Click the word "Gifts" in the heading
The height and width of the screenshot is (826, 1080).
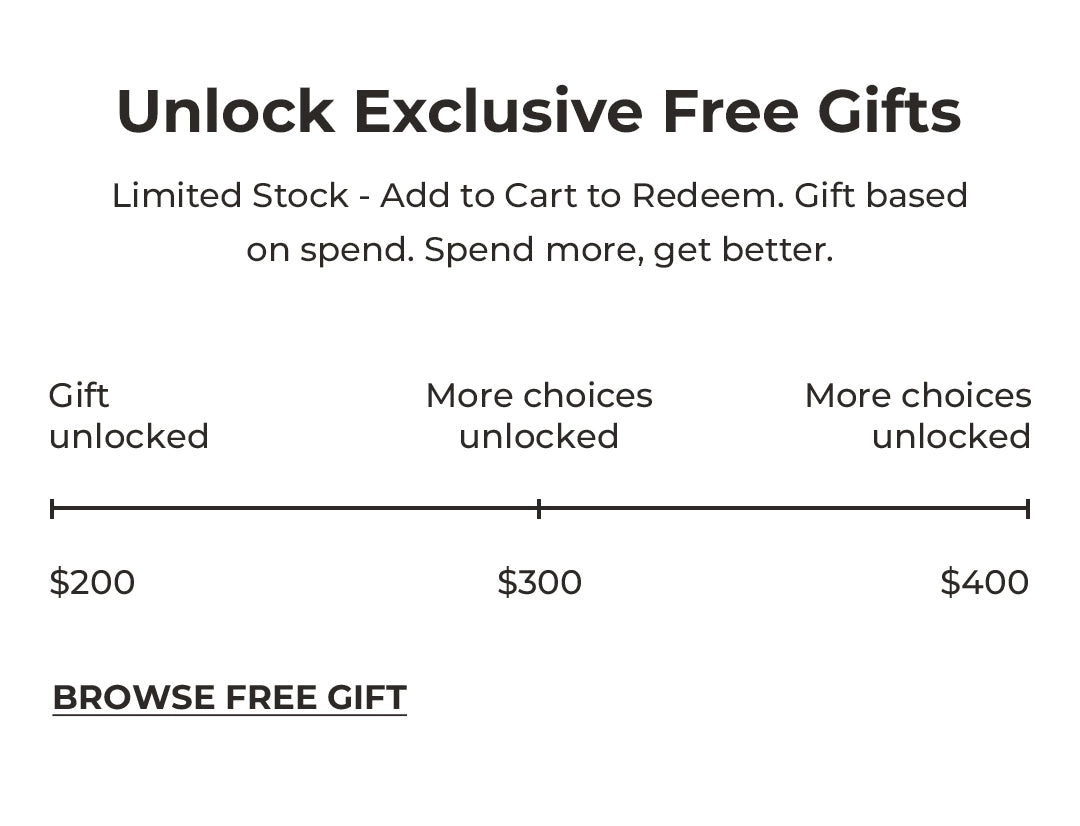[x=889, y=111]
